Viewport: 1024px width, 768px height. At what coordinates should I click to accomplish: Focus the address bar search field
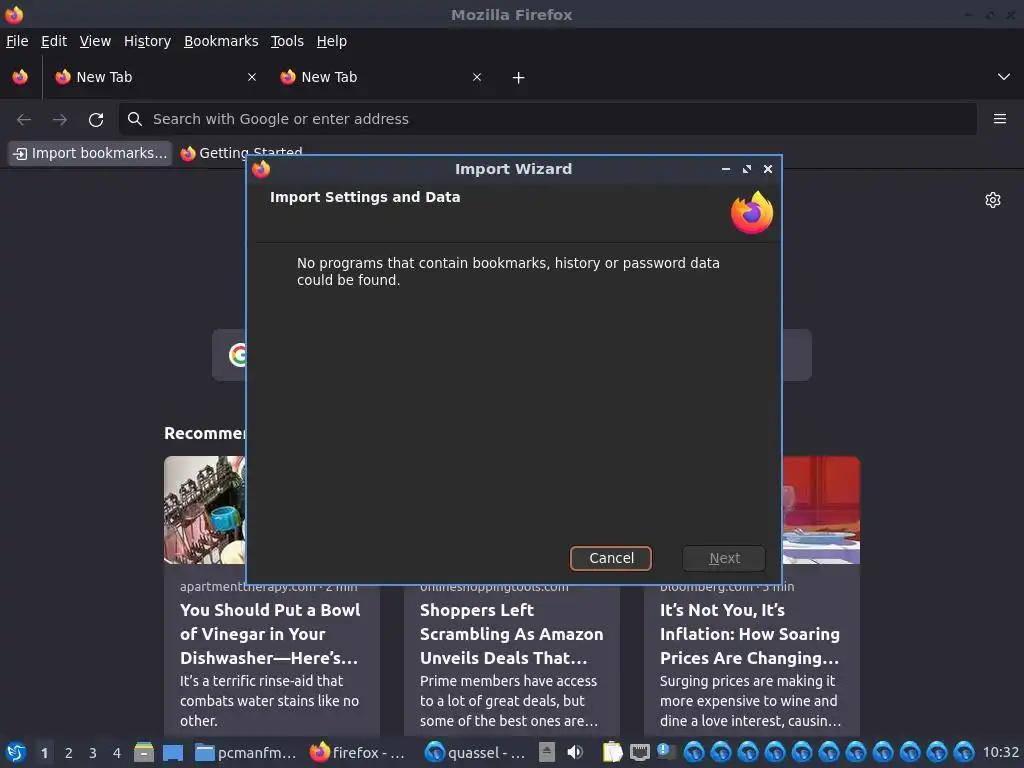(547, 119)
